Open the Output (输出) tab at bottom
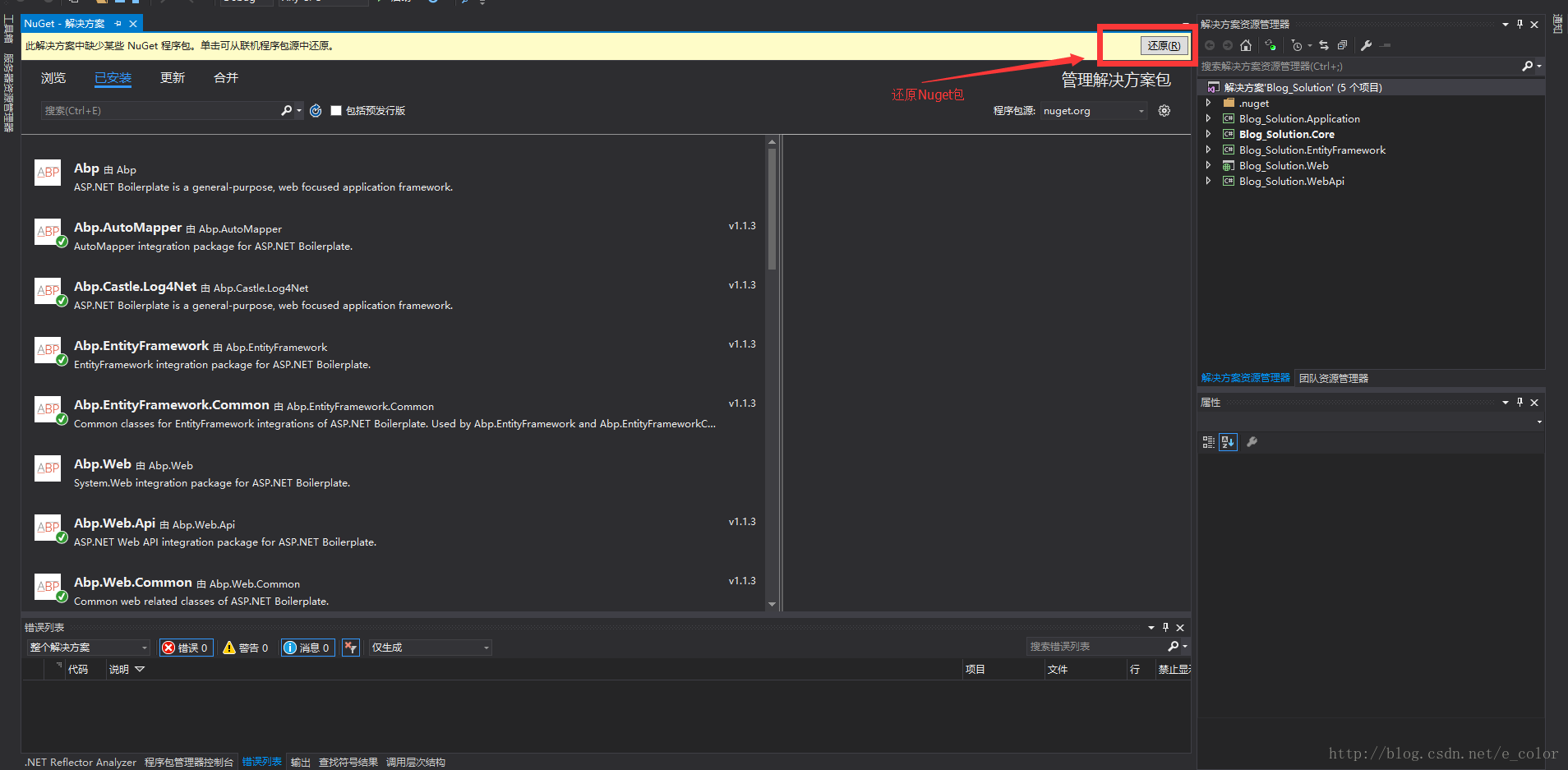This screenshot has width=1568, height=770. [x=301, y=763]
